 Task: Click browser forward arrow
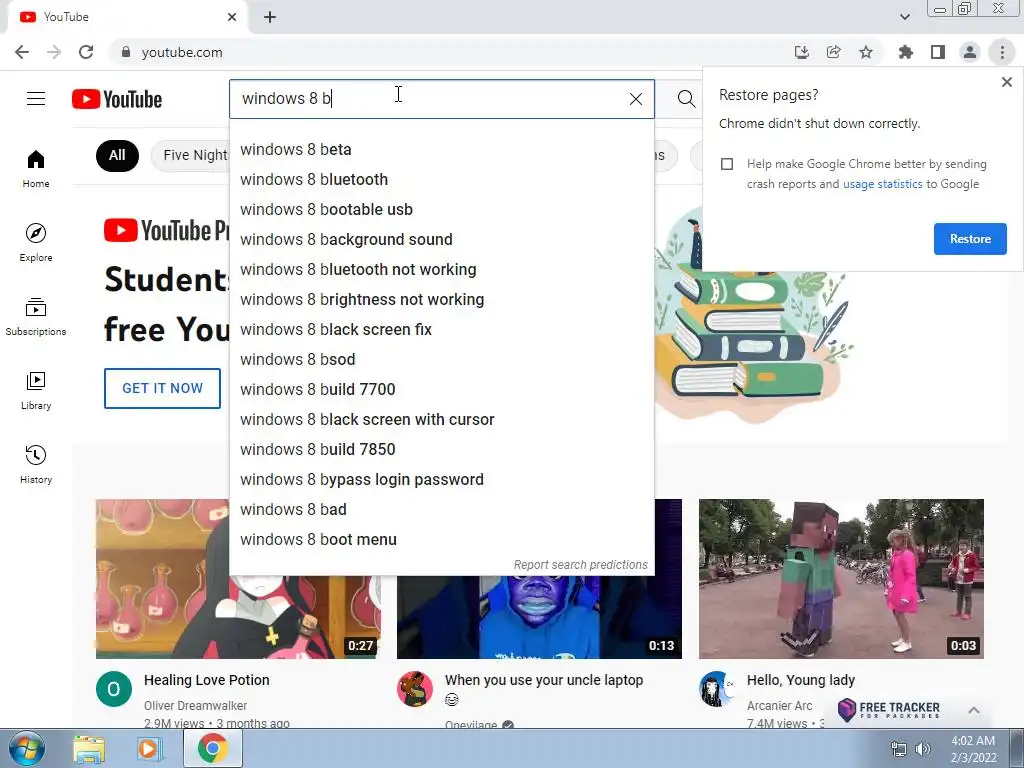(x=54, y=52)
